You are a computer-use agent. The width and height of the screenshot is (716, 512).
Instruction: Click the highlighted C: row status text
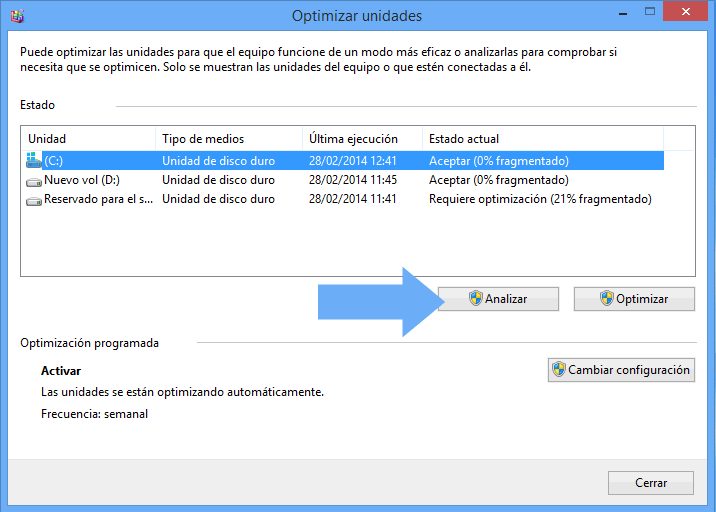click(x=498, y=161)
